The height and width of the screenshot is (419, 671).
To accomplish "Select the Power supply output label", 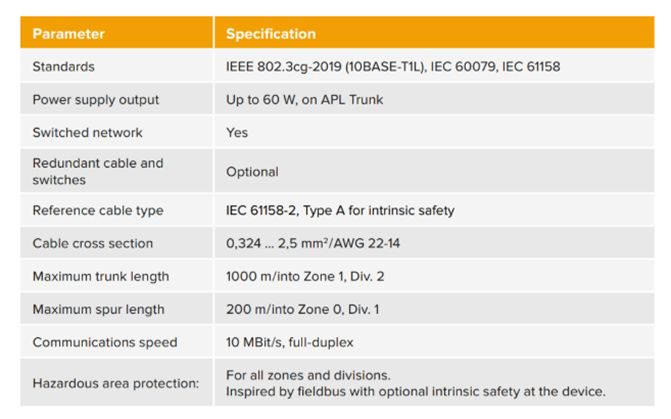I will pyautogui.click(x=95, y=100).
